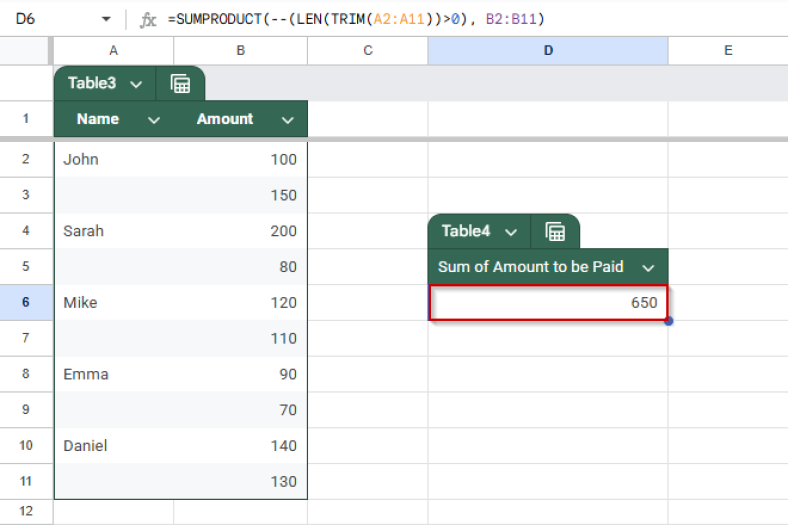
Task: Click Emma's amount cell showing 90
Action: point(240,374)
